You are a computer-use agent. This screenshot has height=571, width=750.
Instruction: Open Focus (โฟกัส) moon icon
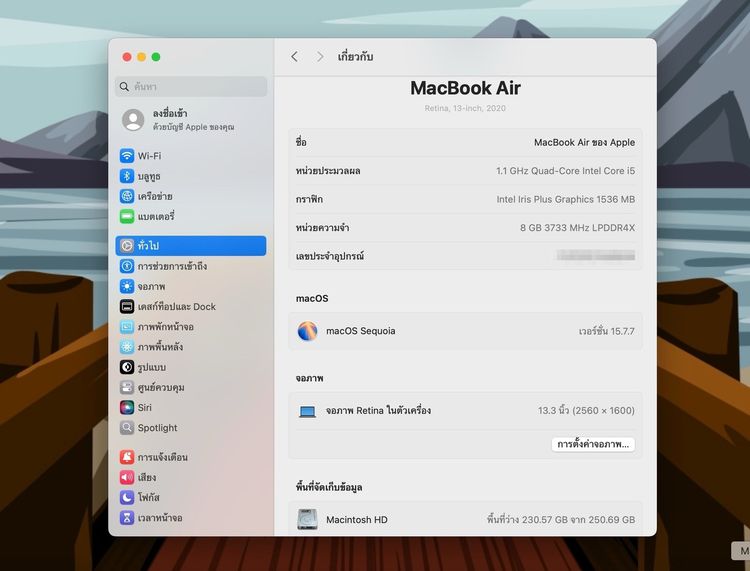click(127, 497)
